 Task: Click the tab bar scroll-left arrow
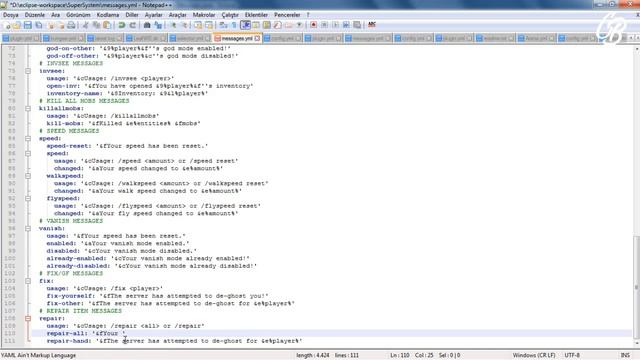tap(631, 38)
